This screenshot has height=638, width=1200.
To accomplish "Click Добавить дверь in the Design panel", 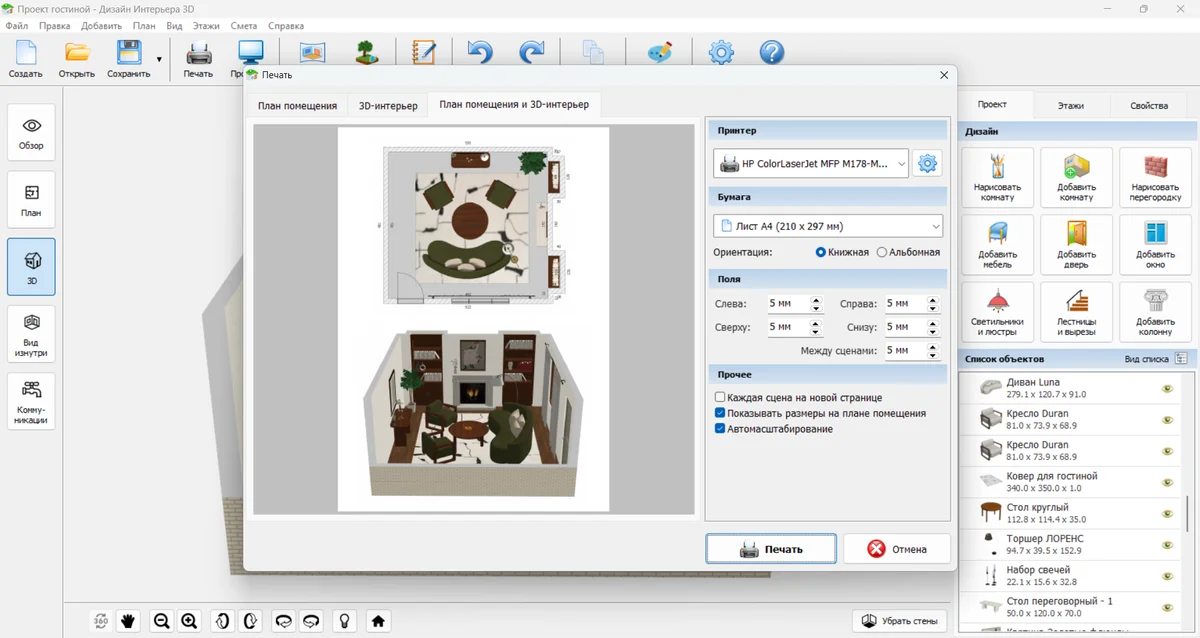I will click(1076, 245).
